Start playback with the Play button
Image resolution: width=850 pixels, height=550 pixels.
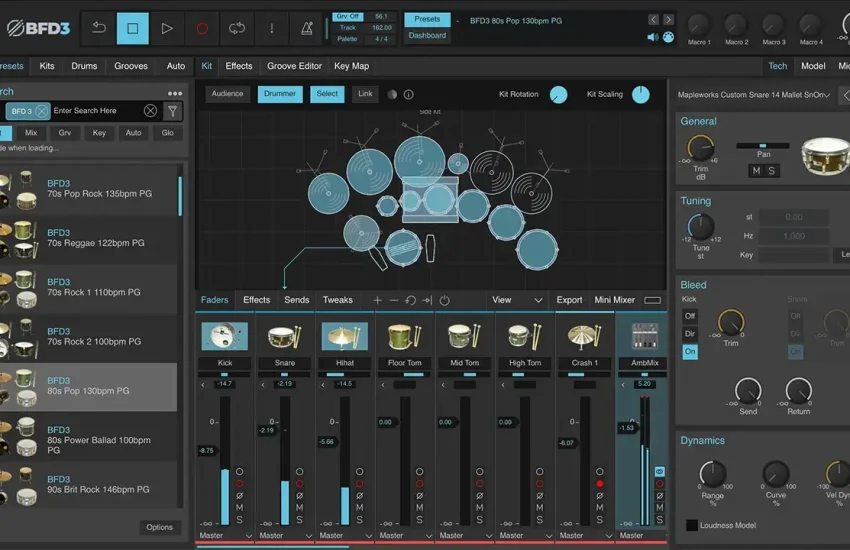tap(167, 28)
